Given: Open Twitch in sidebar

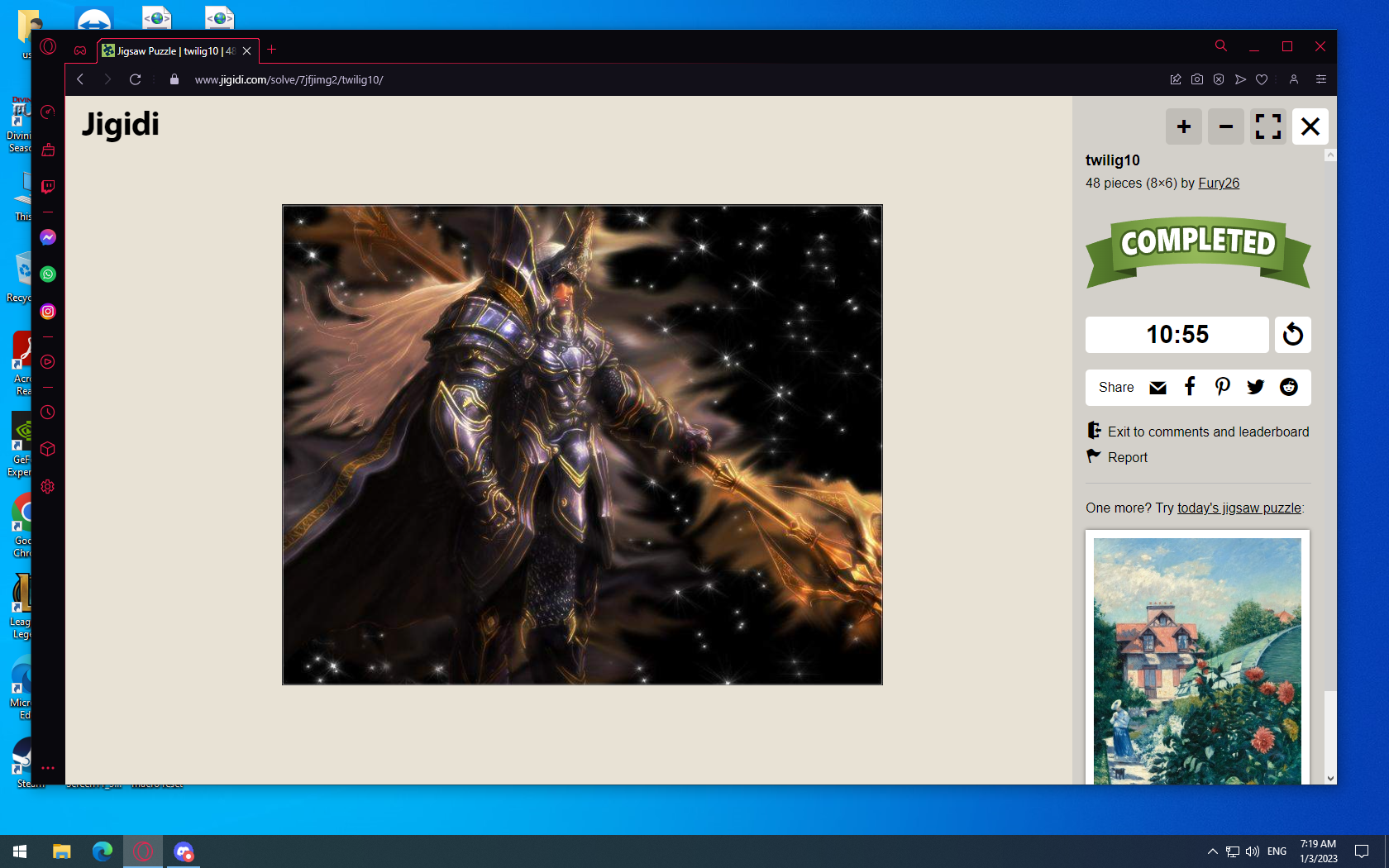Looking at the screenshot, I should coord(48,187).
